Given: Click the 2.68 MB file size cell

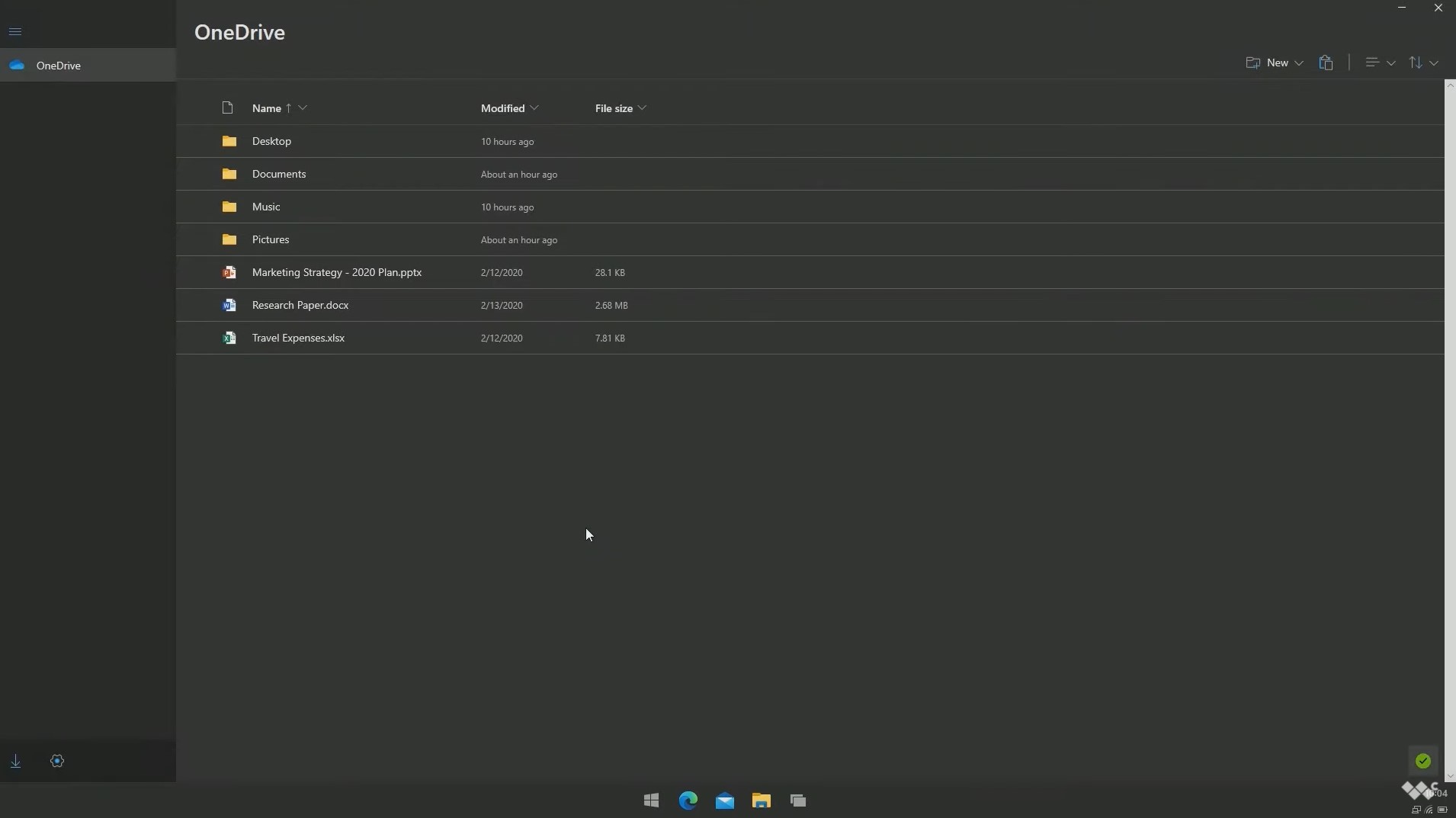Looking at the screenshot, I should coord(611,305).
